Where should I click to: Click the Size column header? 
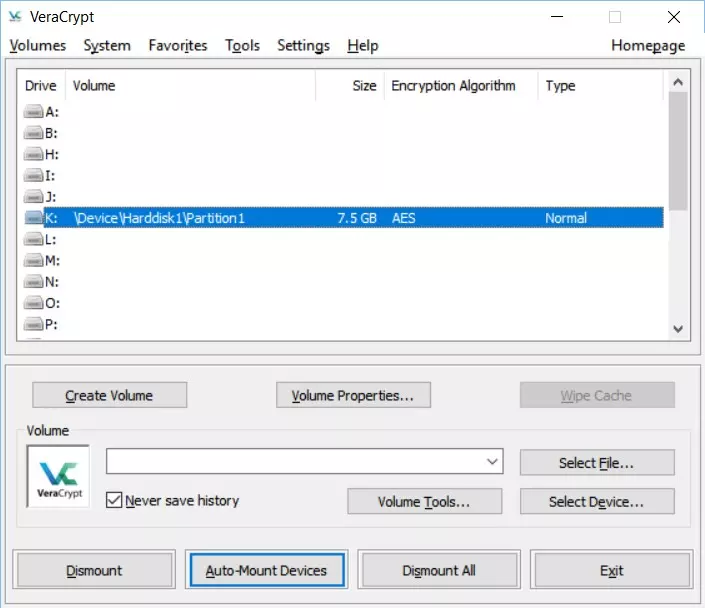click(x=350, y=85)
